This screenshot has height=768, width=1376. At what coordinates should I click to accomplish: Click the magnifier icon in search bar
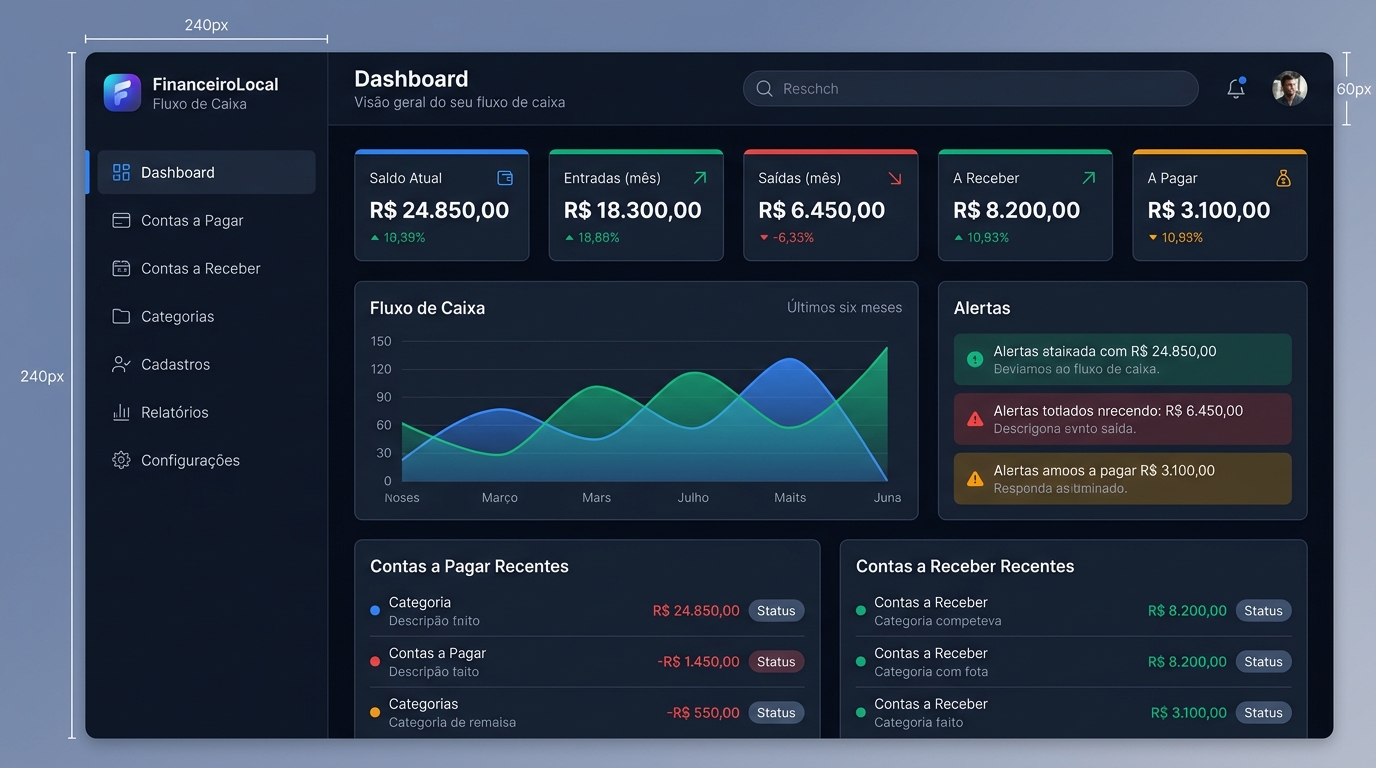pyautogui.click(x=764, y=88)
